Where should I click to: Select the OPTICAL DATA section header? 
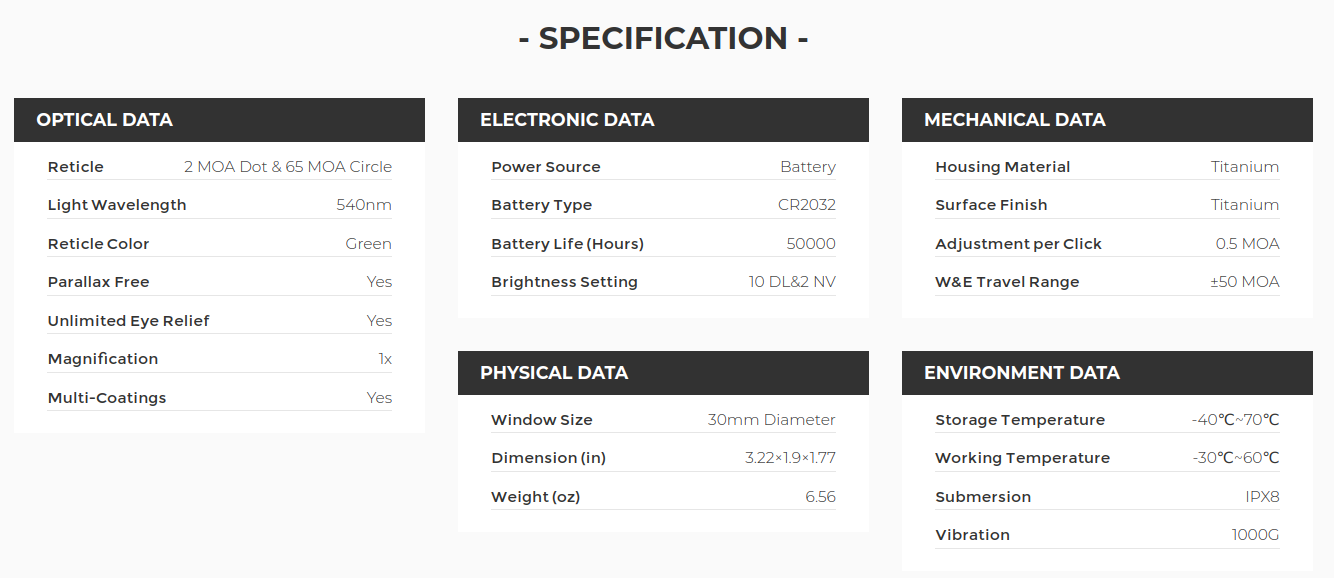219,120
